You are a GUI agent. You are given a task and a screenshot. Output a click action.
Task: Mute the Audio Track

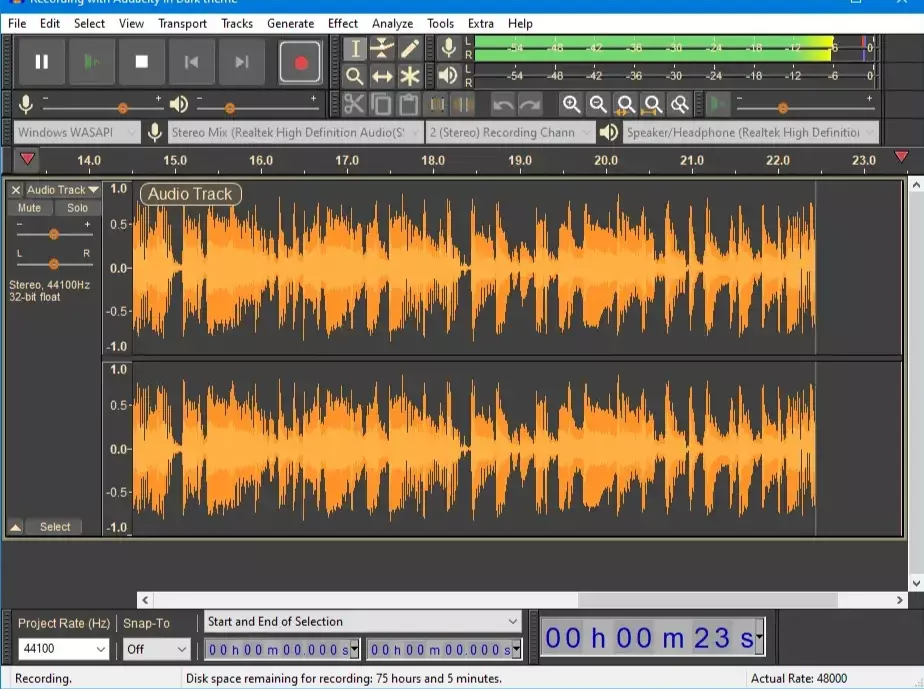pos(30,208)
